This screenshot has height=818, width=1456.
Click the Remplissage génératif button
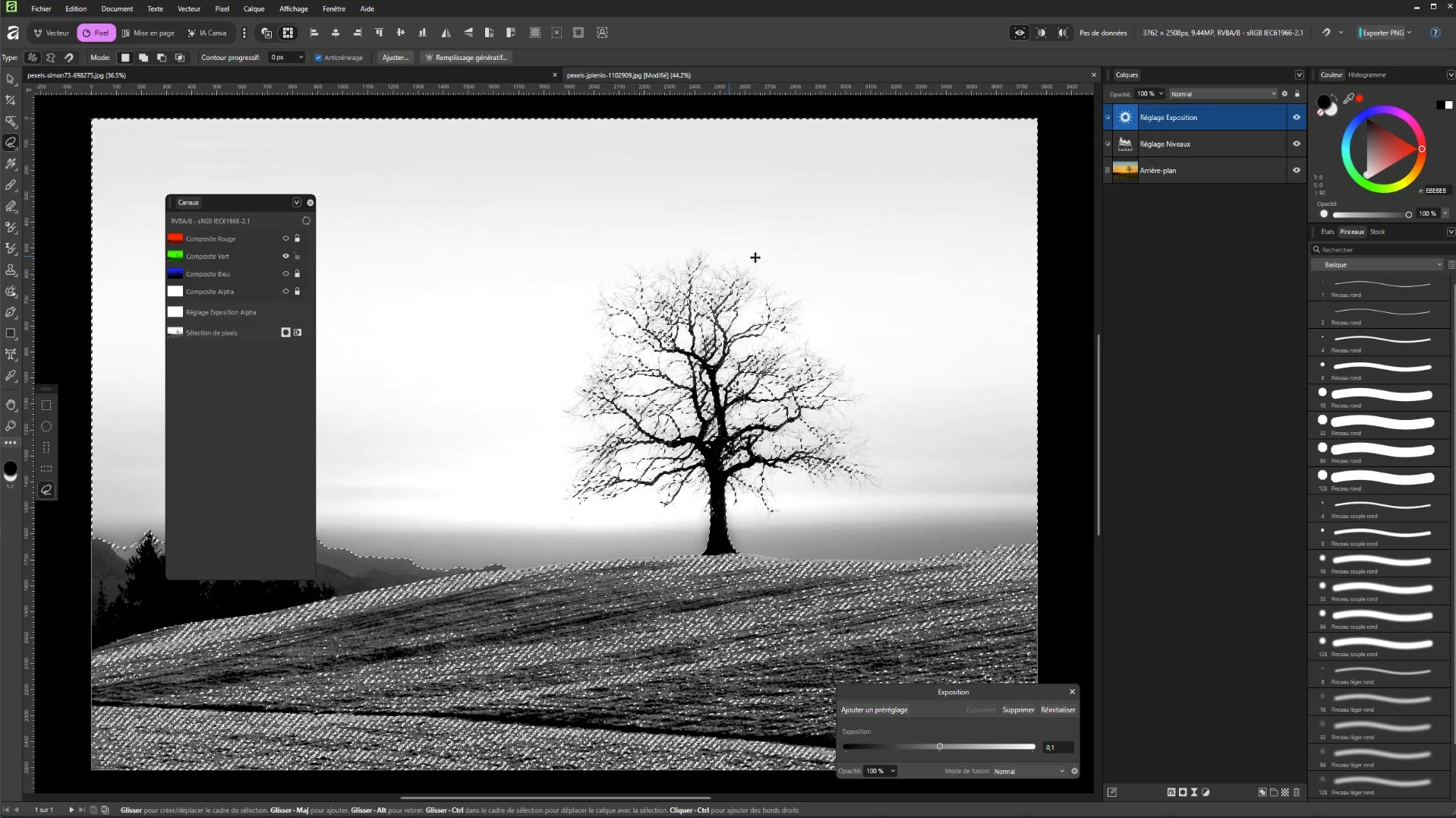pyautogui.click(x=466, y=58)
